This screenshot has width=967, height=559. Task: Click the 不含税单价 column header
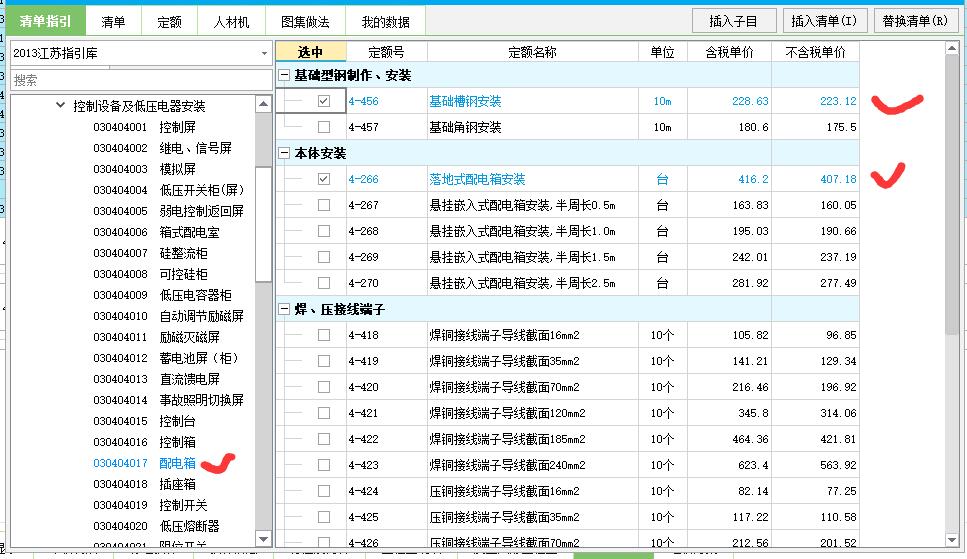[815, 52]
